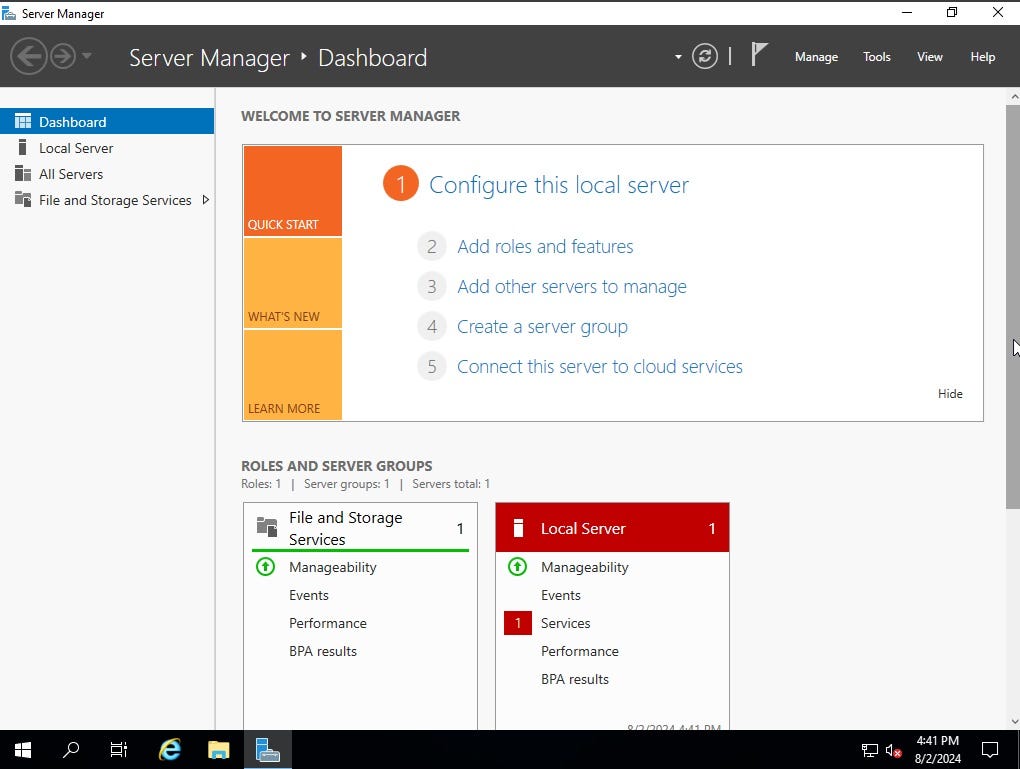Open the Tools menu

pyautogui.click(x=876, y=57)
